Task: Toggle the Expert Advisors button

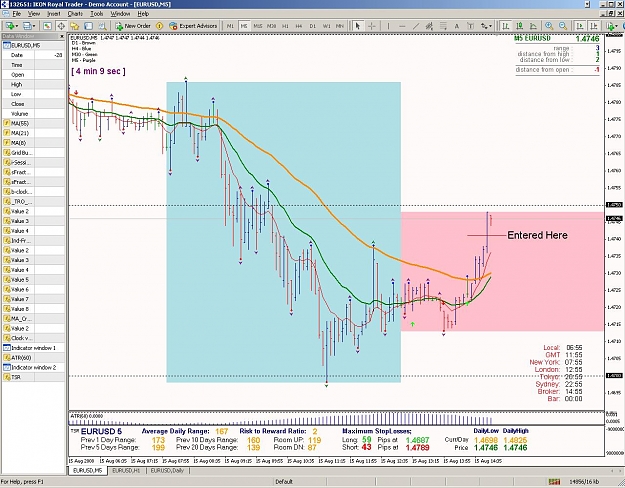Action: (193, 26)
